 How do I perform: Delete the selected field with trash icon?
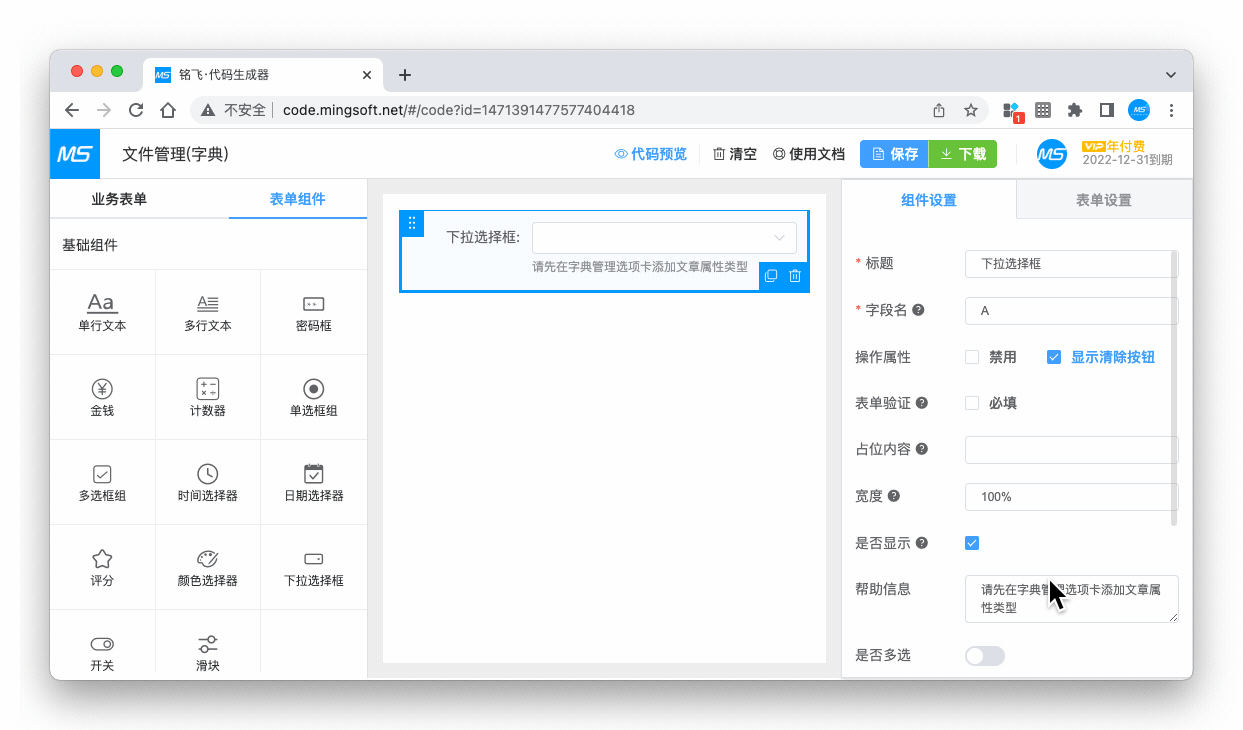point(795,276)
